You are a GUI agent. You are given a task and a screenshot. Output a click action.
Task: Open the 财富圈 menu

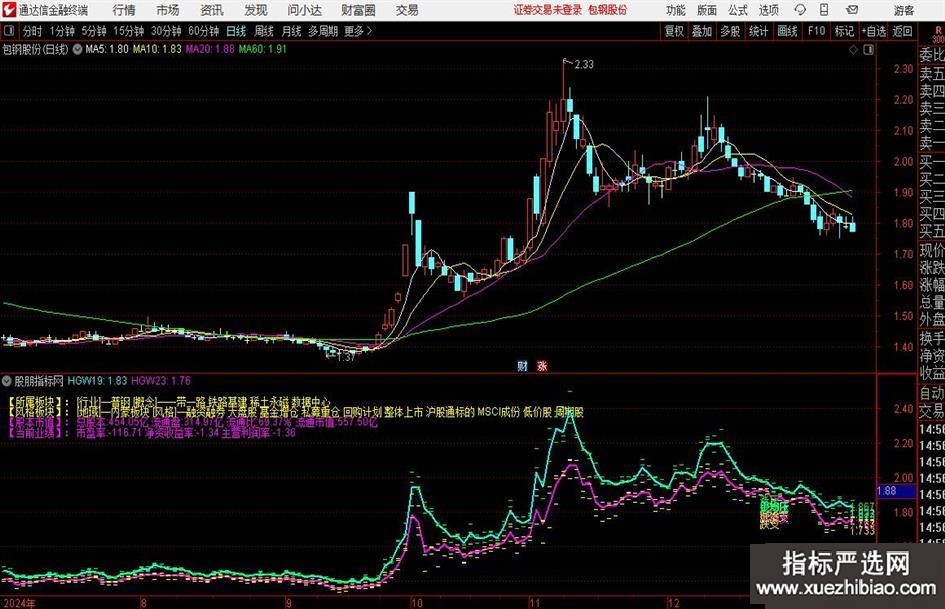click(358, 10)
